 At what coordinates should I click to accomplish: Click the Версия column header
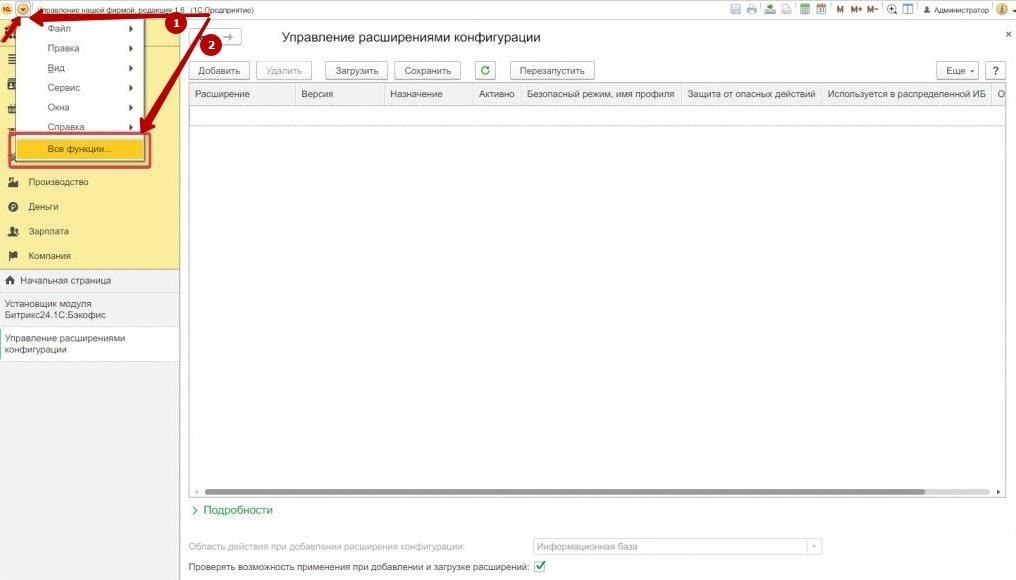(340, 94)
